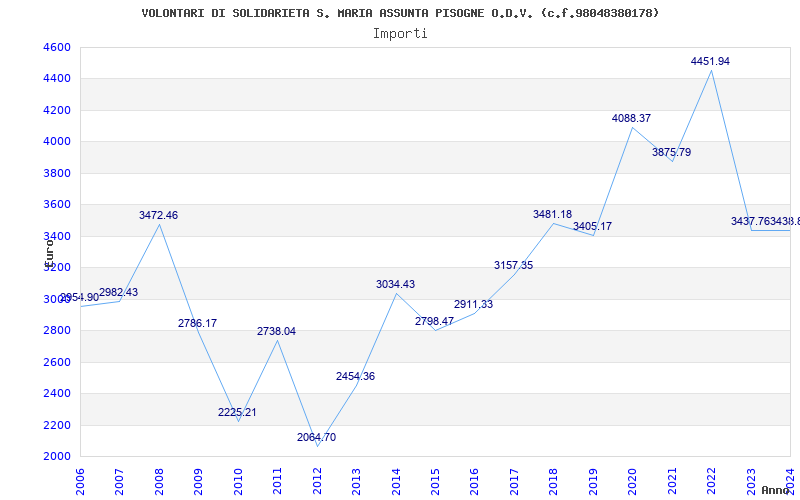This screenshot has height=500, width=800.
Task: Select the x-axis year 2022
Action: (x=712, y=481)
